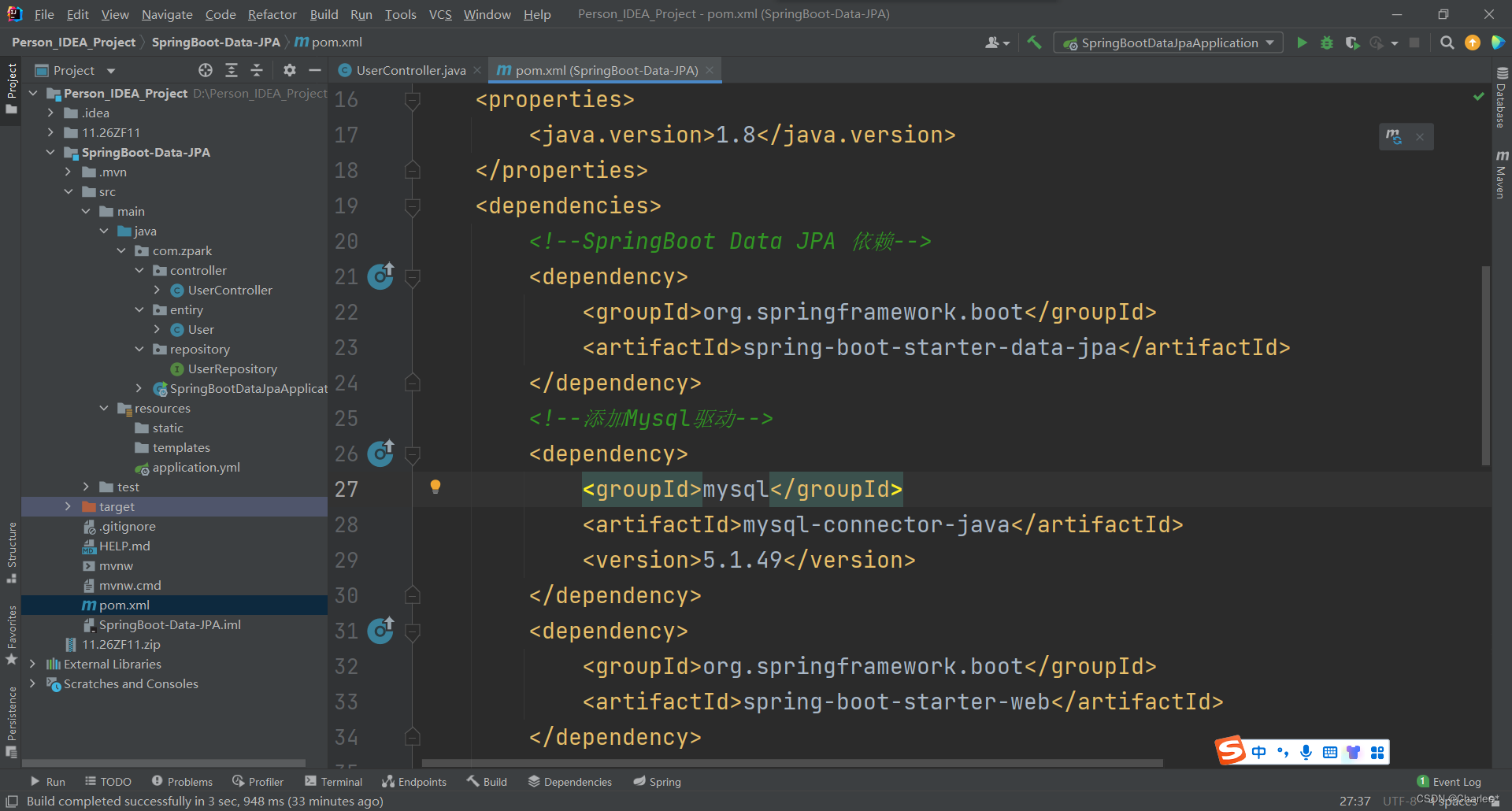Click the gutter icon on line 21

(x=381, y=276)
